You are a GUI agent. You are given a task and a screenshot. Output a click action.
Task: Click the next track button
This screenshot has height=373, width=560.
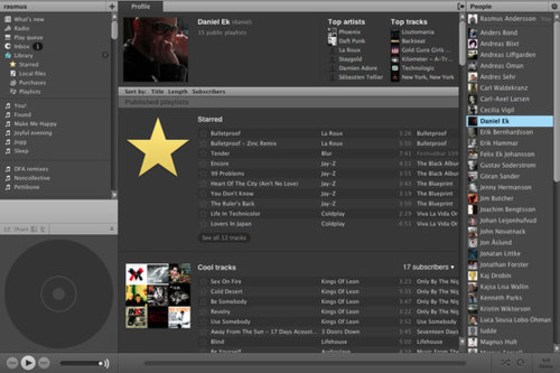coord(44,363)
